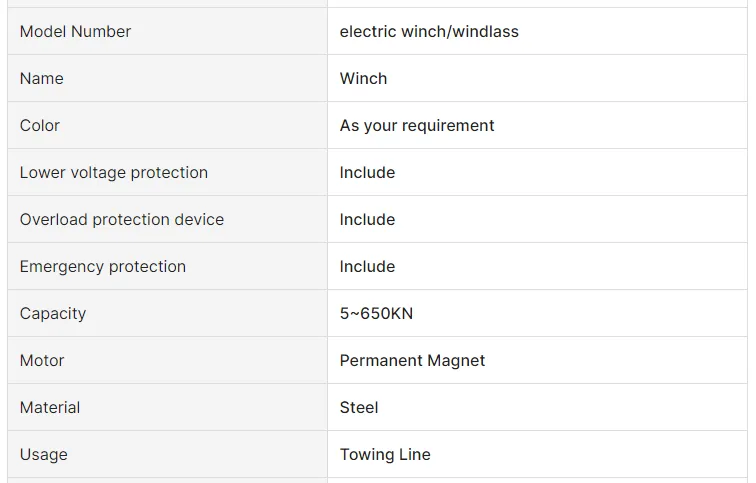
Task: Select the 'Permanent Magnet' value
Action: click(412, 361)
